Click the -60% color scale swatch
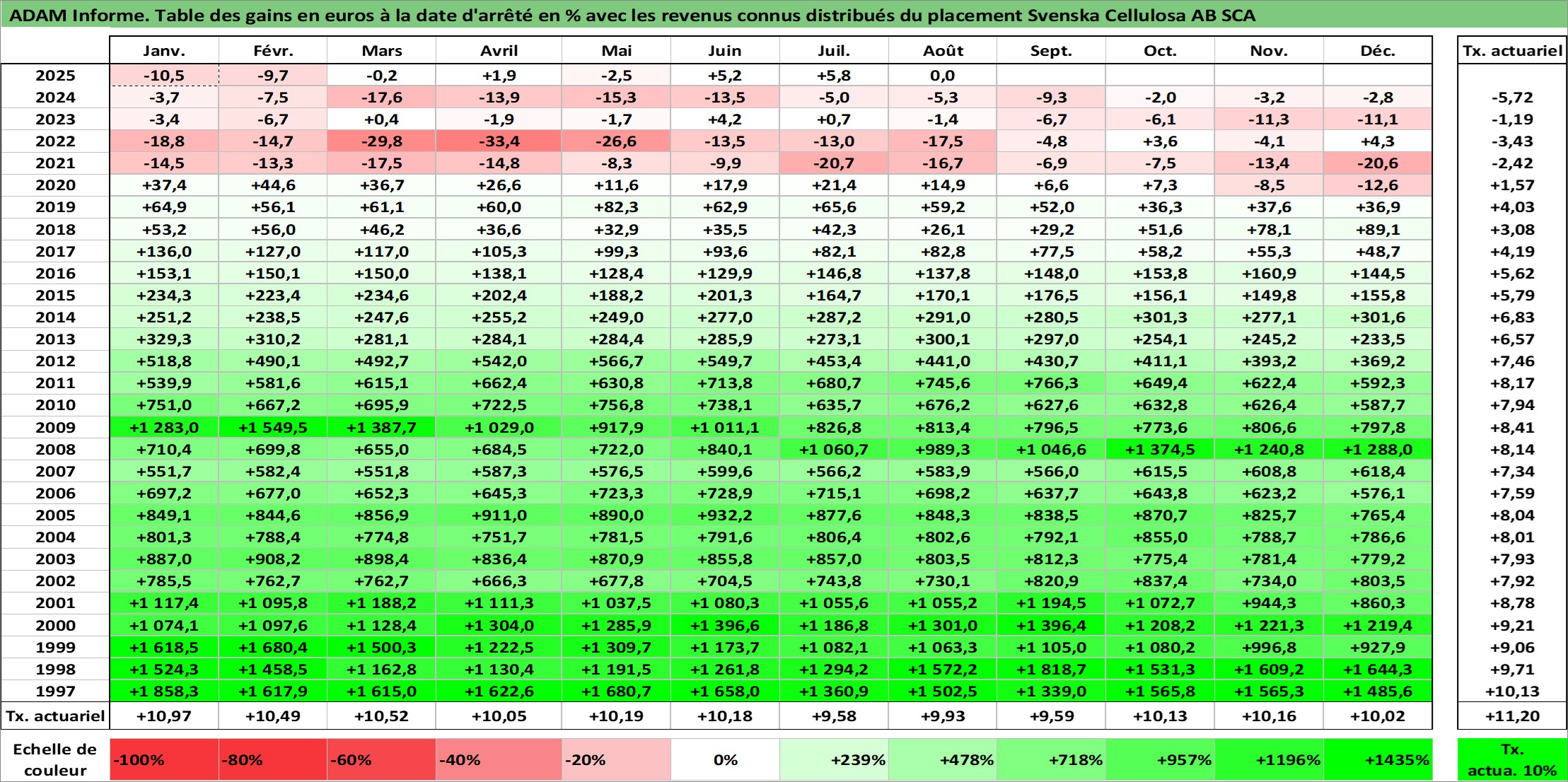Image resolution: width=1568 pixels, height=782 pixels. 381,760
